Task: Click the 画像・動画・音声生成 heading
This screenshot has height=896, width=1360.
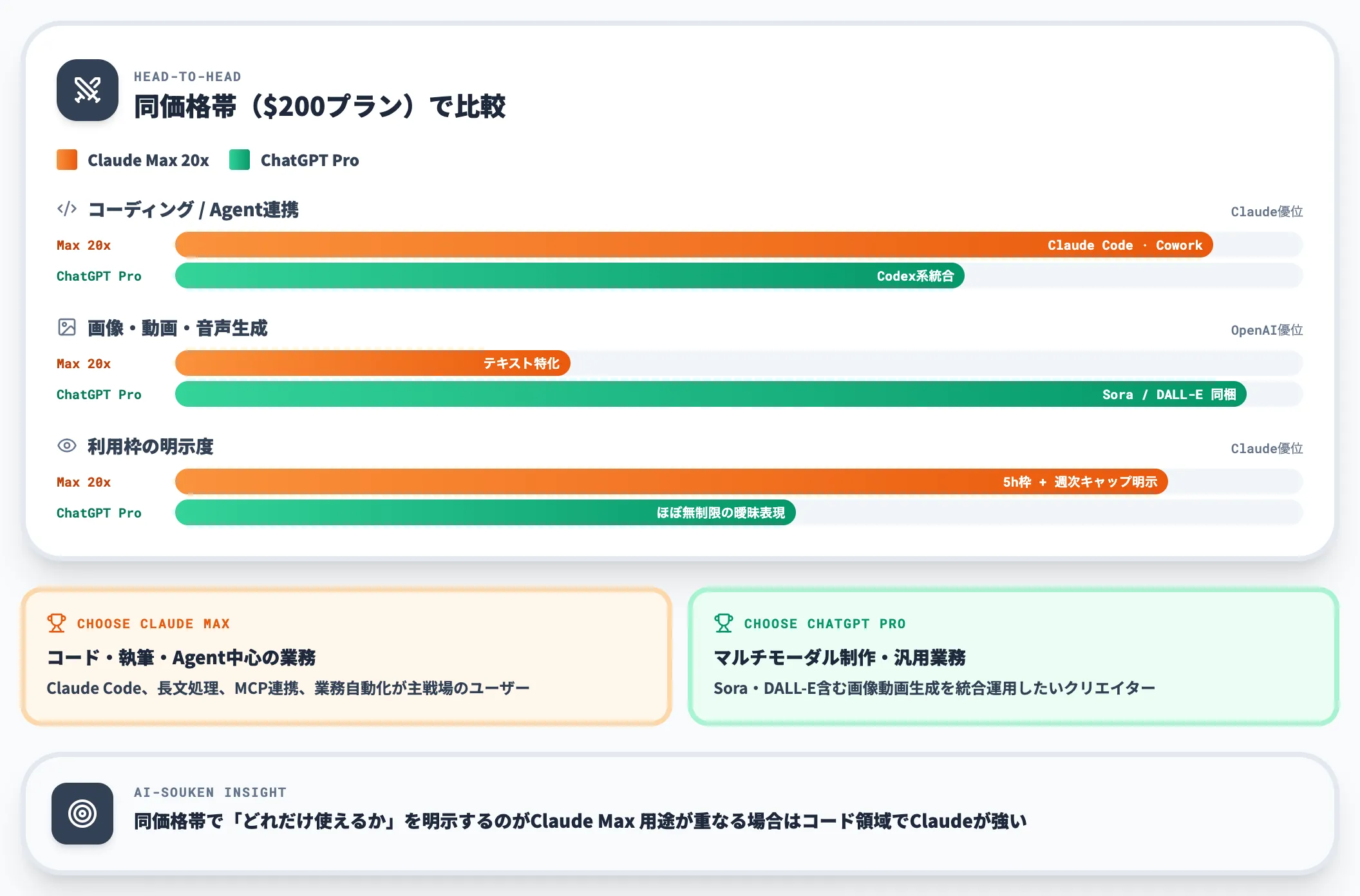Action: [178, 328]
